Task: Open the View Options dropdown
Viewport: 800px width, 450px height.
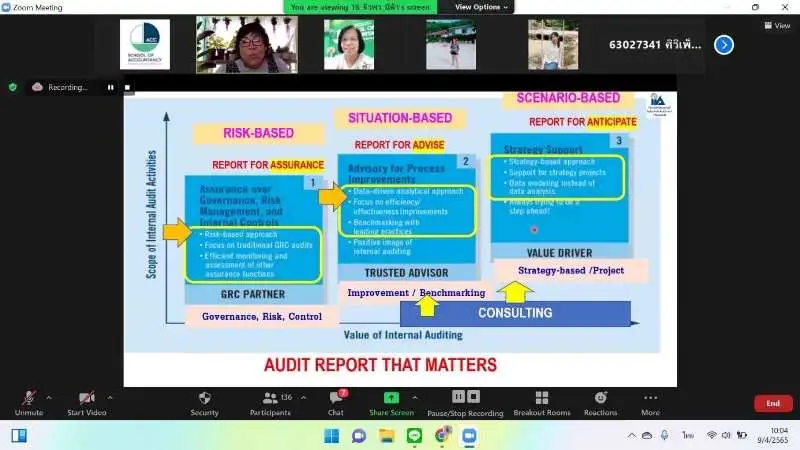Action: (x=481, y=6)
